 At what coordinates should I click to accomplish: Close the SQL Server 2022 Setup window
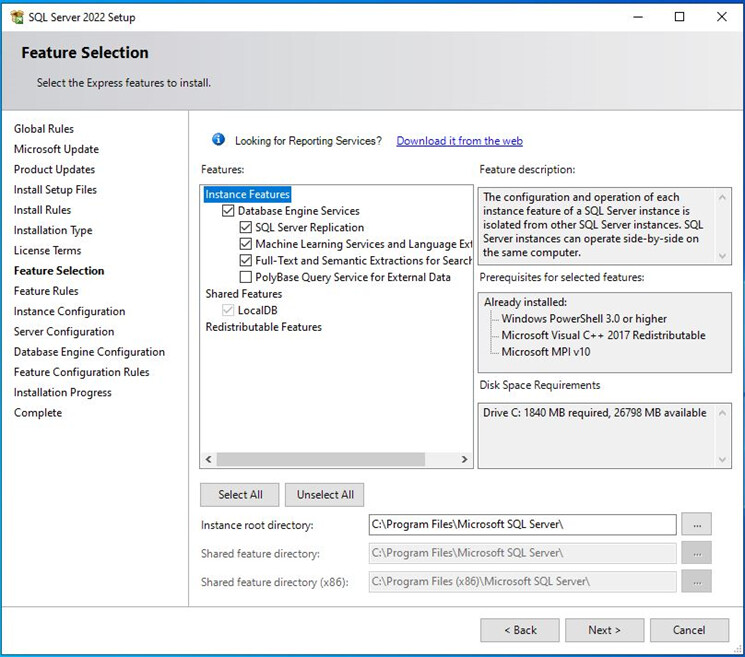(x=722, y=17)
